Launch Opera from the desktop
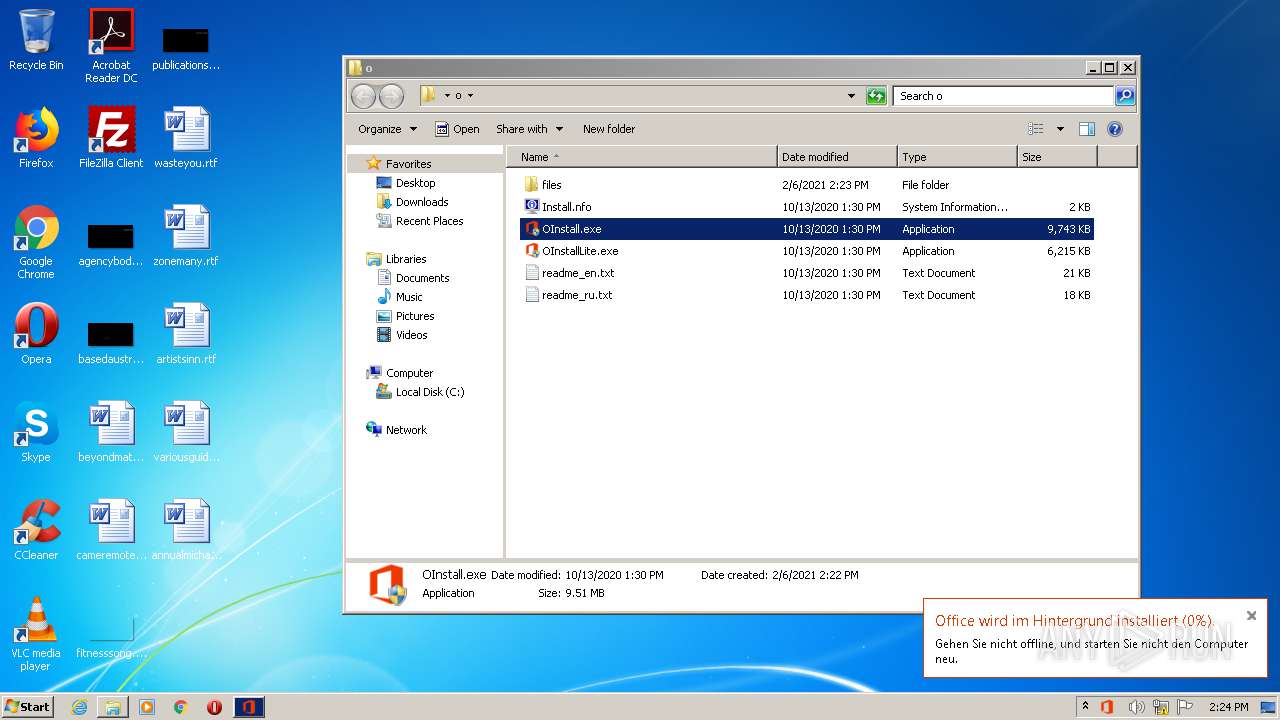This screenshot has height=720, width=1280. [36, 334]
